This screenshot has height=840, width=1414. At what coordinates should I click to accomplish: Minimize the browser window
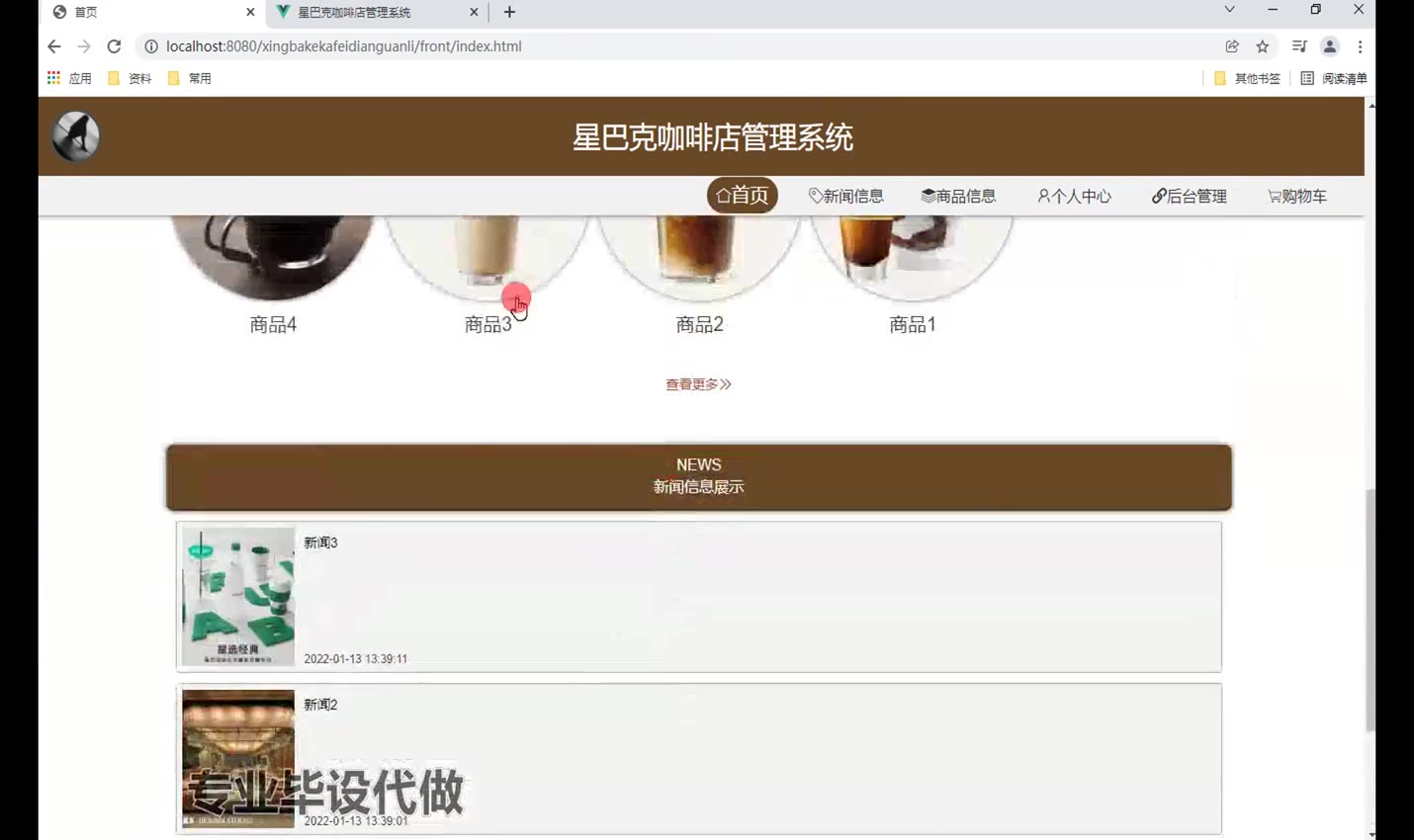1273,10
